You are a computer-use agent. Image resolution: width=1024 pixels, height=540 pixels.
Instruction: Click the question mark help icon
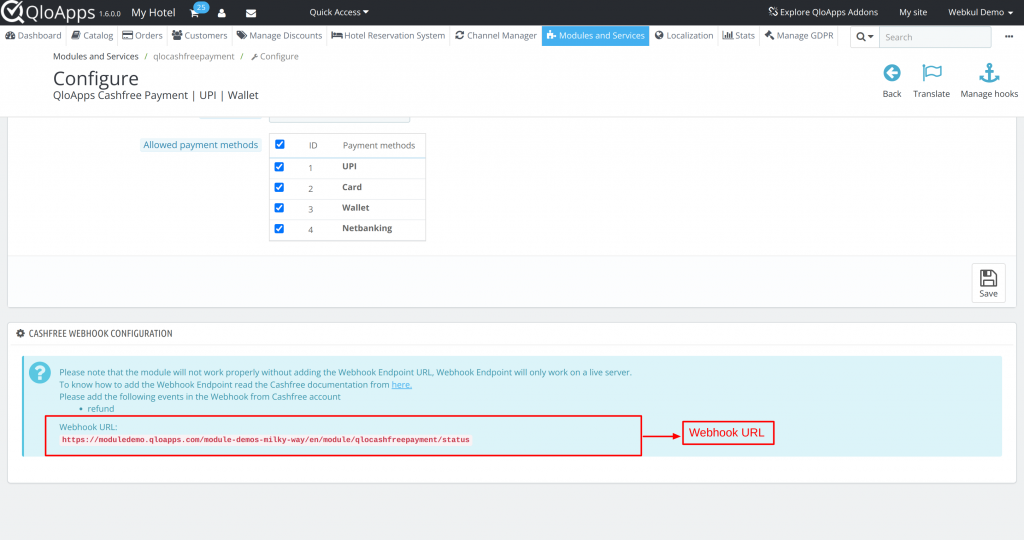click(40, 372)
